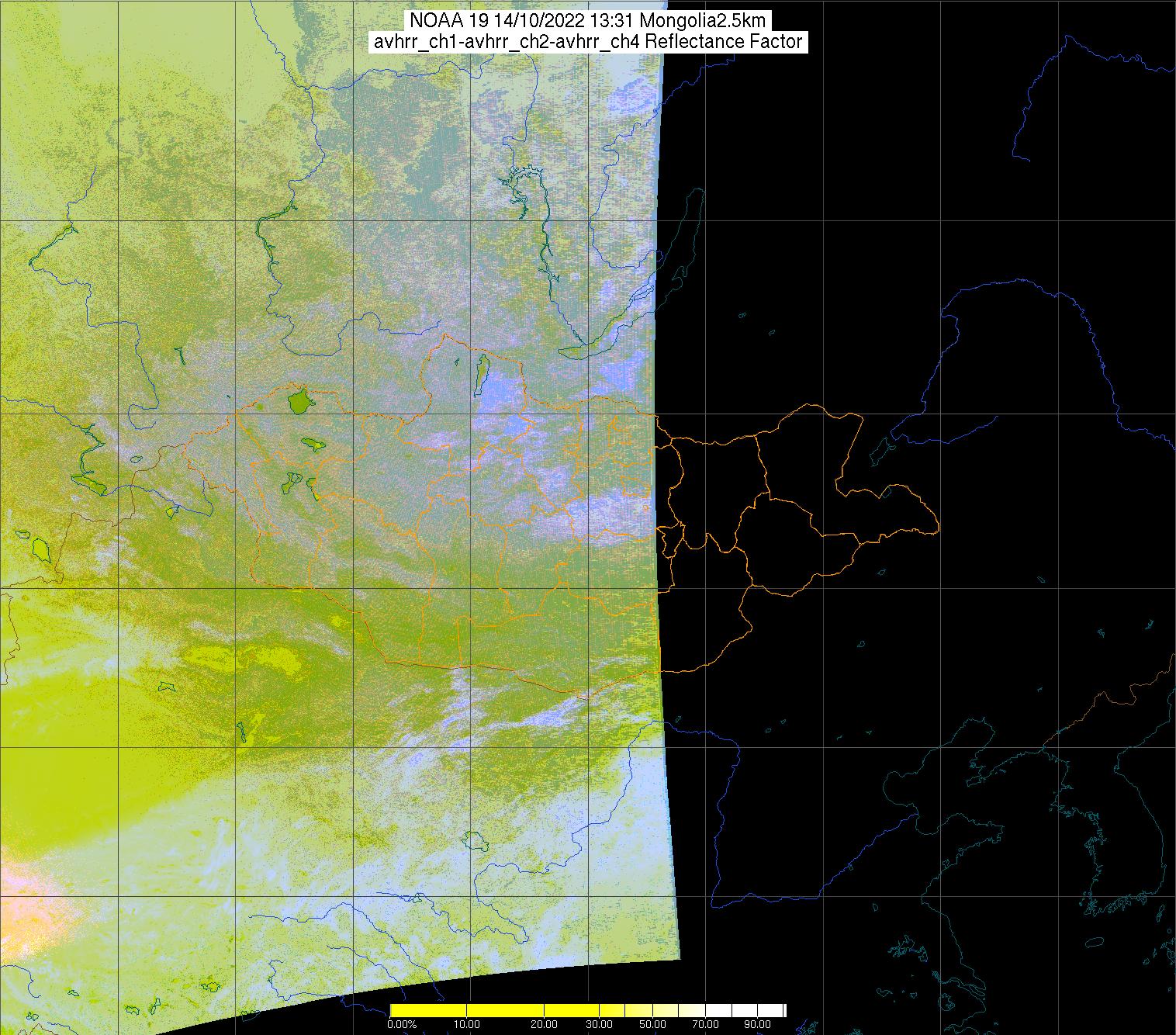Click the title text 'NOAA 19 14/10/2022 13:31 Mongolia2.5km'
Screen dimensions: 1176x1035
coord(587,20)
